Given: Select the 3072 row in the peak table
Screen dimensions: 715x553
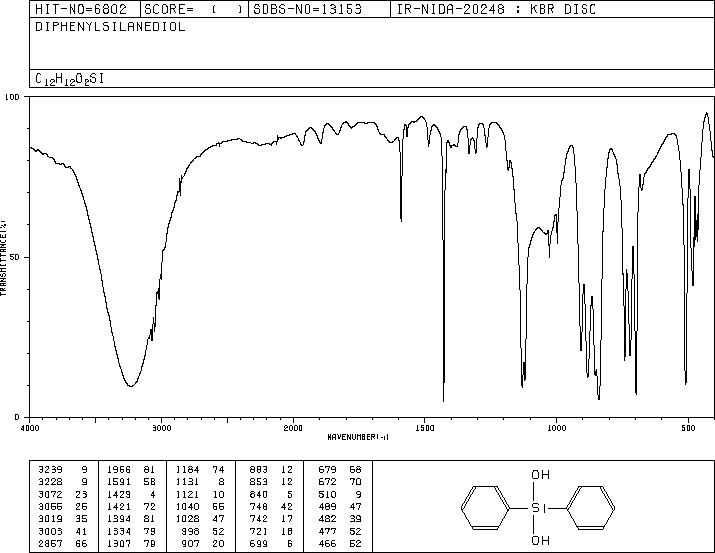Looking at the screenshot, I should tap(63, 494).
